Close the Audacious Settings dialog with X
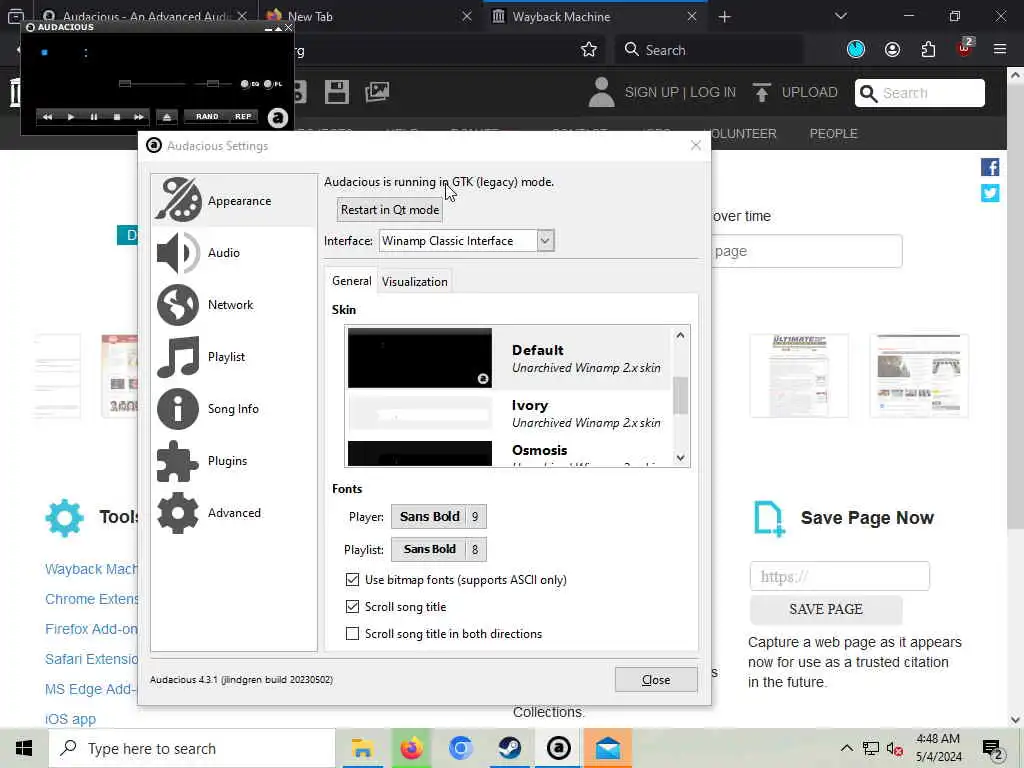This screenshot has width=1024, height=768. tap(696, 146)
